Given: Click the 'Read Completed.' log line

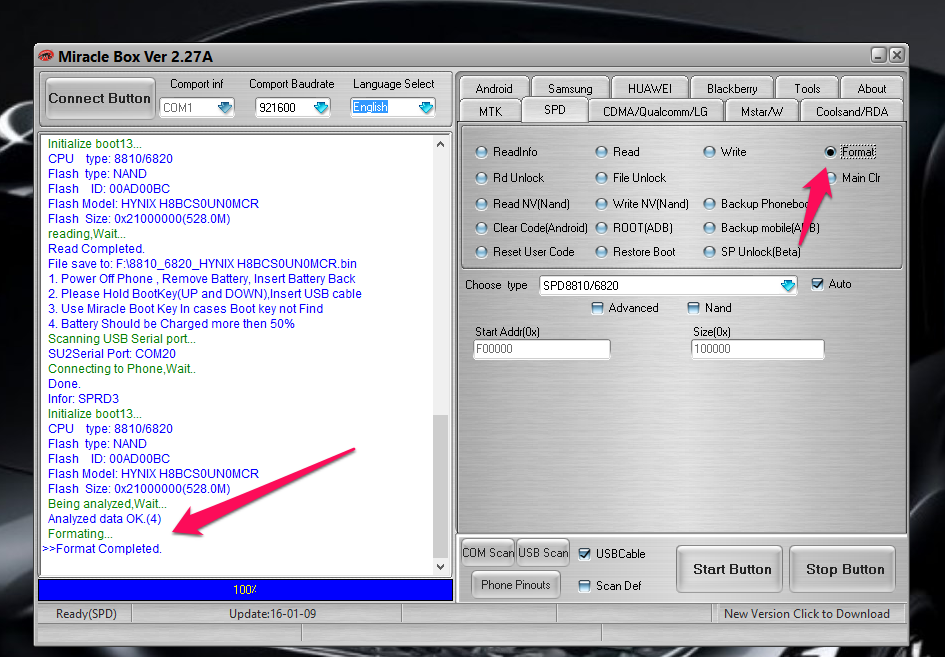Looking at the screenshot, I should click(96, 249).
